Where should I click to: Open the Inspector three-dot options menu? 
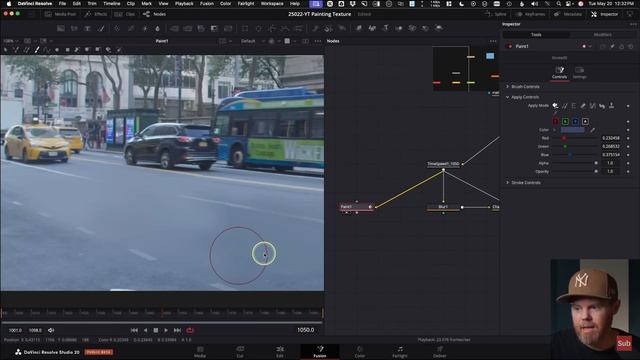pos(633,24)
